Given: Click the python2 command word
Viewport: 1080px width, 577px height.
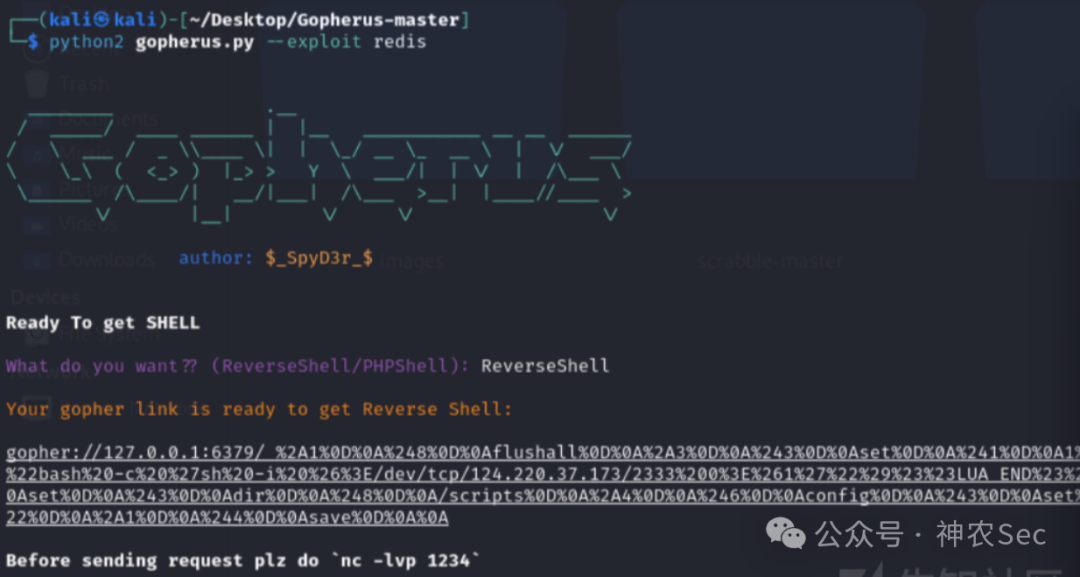Looking at the screenshot, I should click(x=86, y=42).
